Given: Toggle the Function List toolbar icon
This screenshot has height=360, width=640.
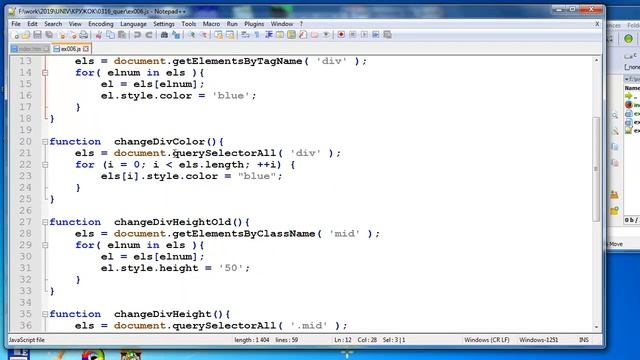Looking at the screenshot, I should [x=303, y=35].
